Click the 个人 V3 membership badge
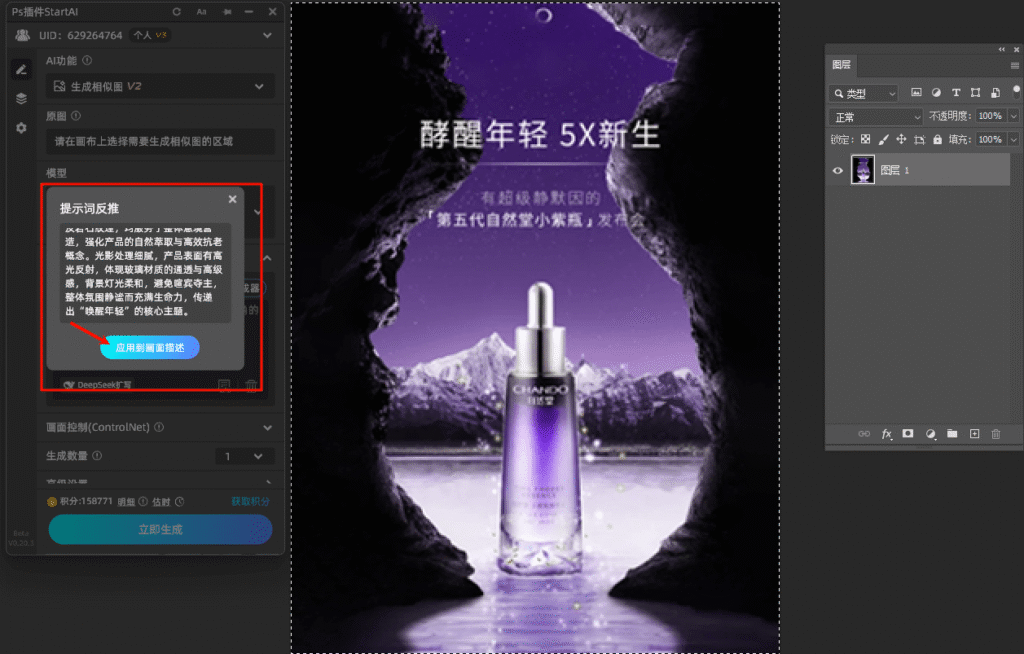 (150, 35)
